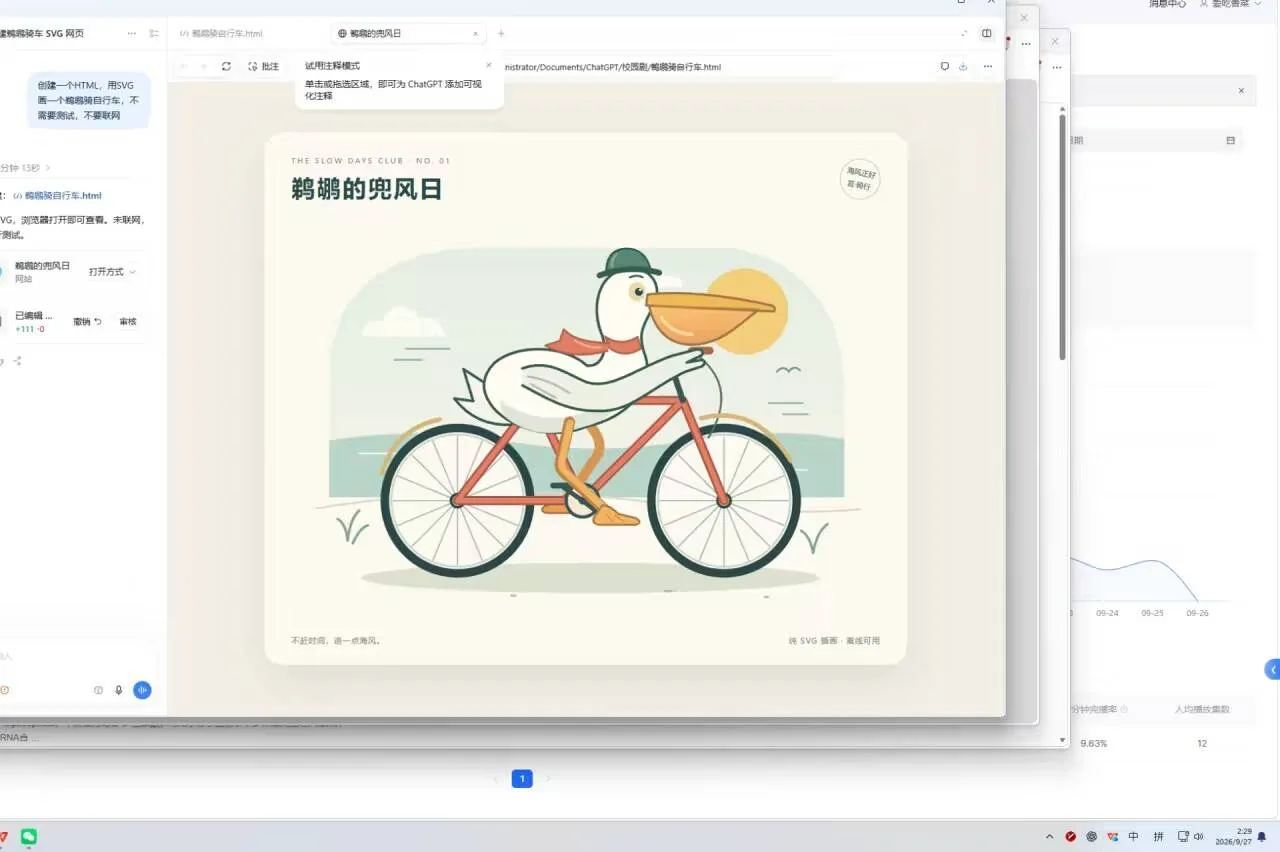Select the 鹈鹕的兜风日 preview tab
This screenshot has height=852, width=1280.
tap(410, 33)
